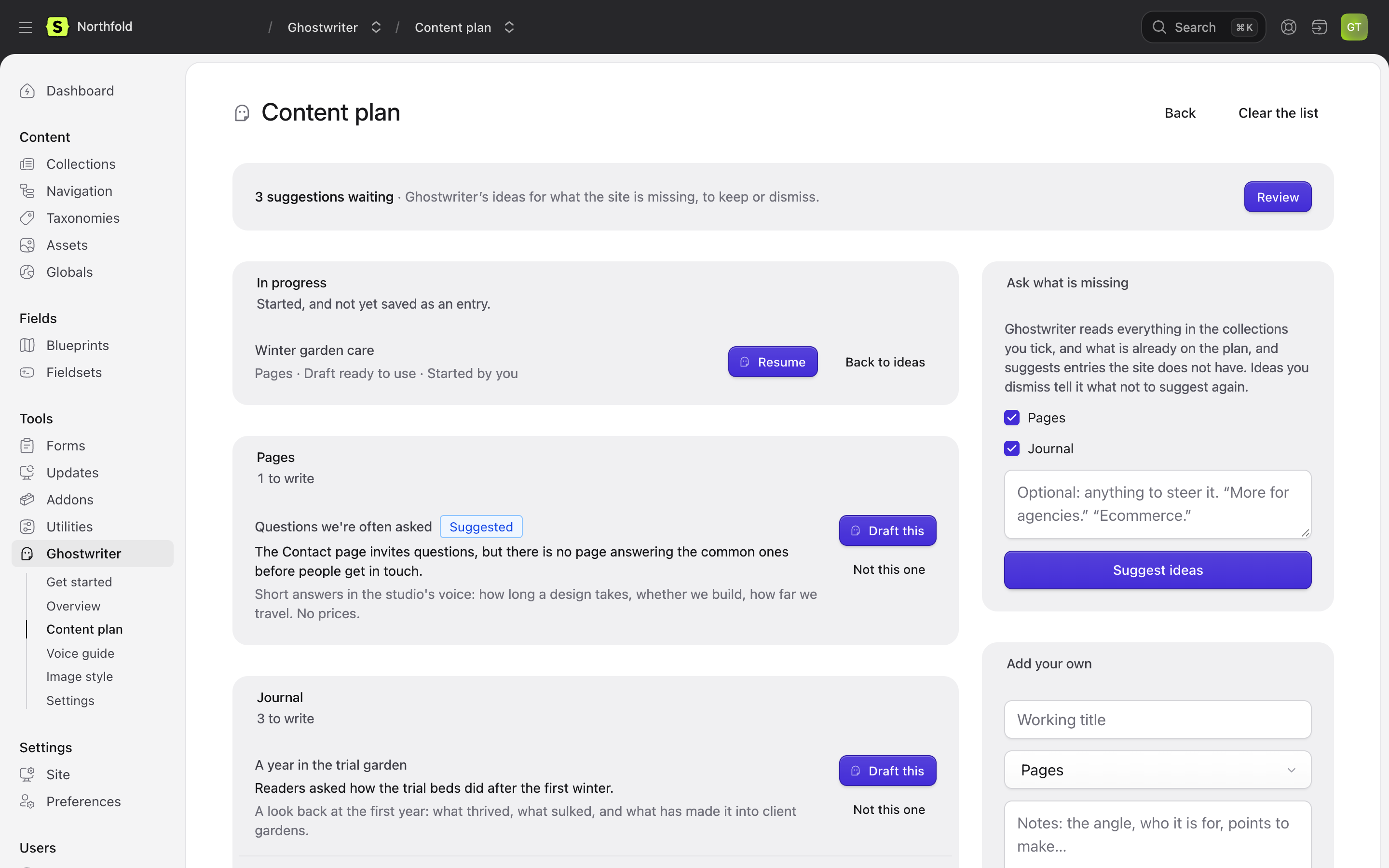Open the Search box in top bar

1204,27
